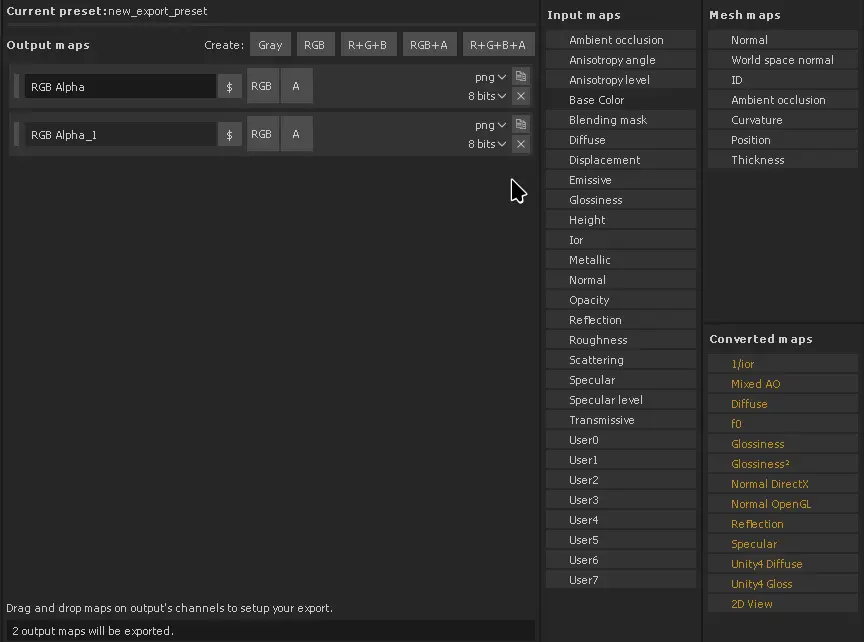Select Ior input map
The image size is (864, 642).
click(x=621, y=240)
